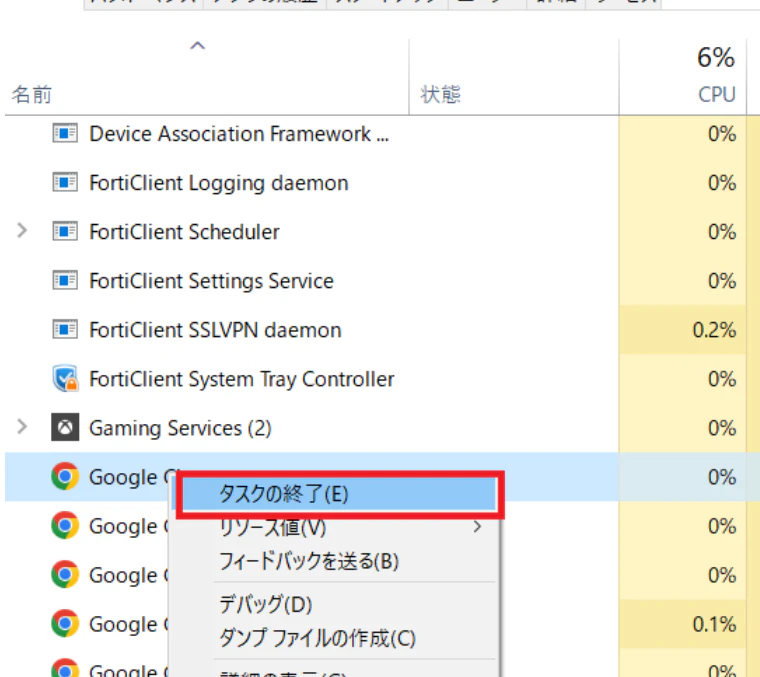Viewport: 760px width, 677px height.
Task: Click the FortiClient Scheduler process icon
Action: (x=65, y=231)
